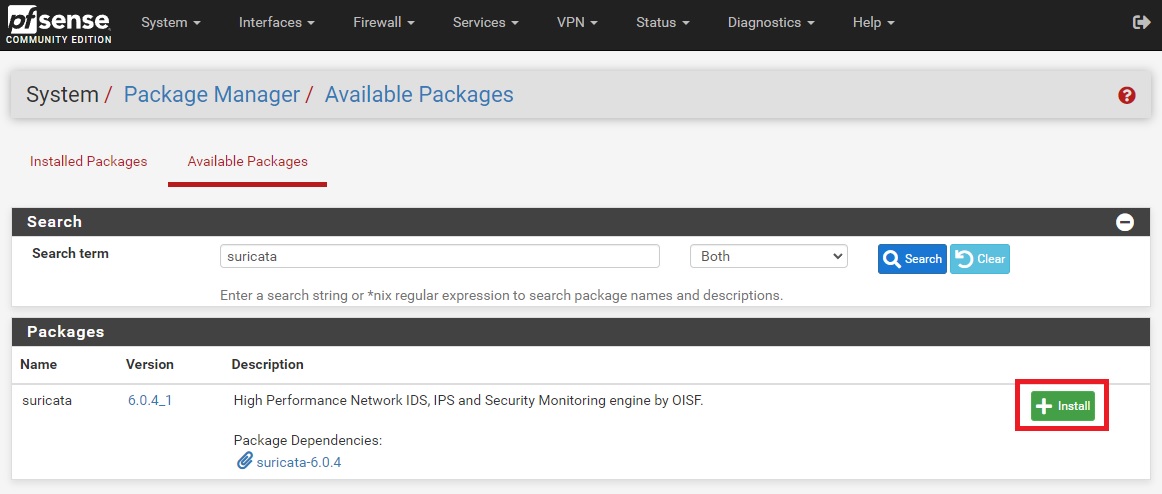
Task: Open the Firewall menu
Action: pos(384,22)
